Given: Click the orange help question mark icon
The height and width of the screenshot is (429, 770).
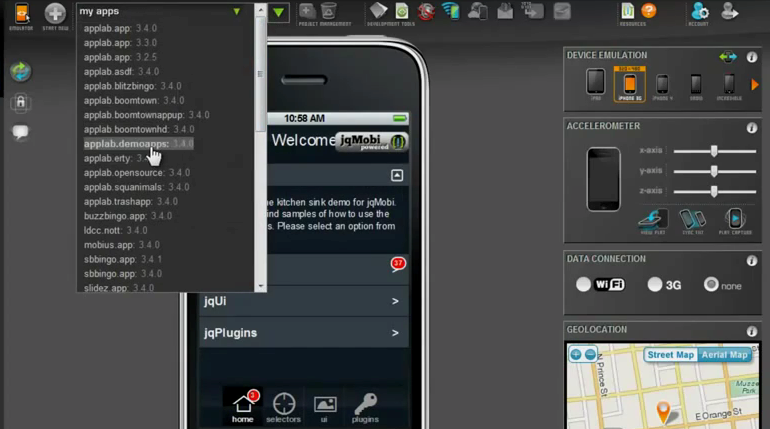Looking at the screenshot, I should (649, 11).
